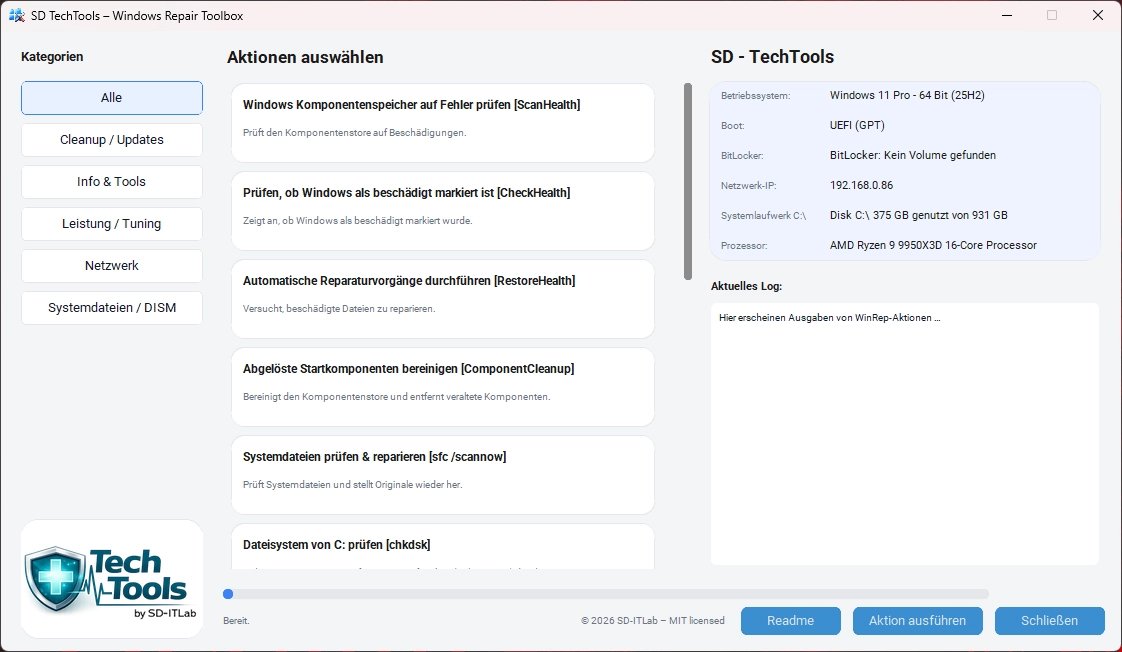
Task: Select the RestoreHealth repair action
Action: 442,299
